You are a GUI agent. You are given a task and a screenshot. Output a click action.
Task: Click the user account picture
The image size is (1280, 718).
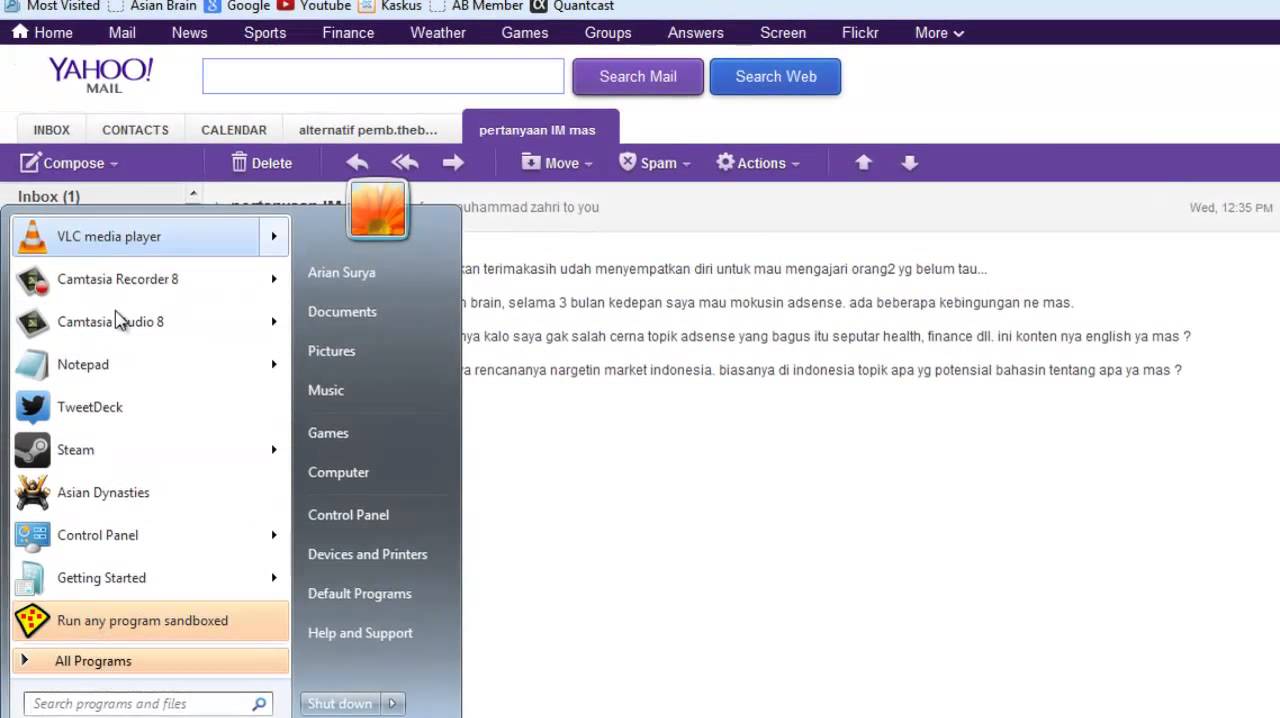point(378,209)
